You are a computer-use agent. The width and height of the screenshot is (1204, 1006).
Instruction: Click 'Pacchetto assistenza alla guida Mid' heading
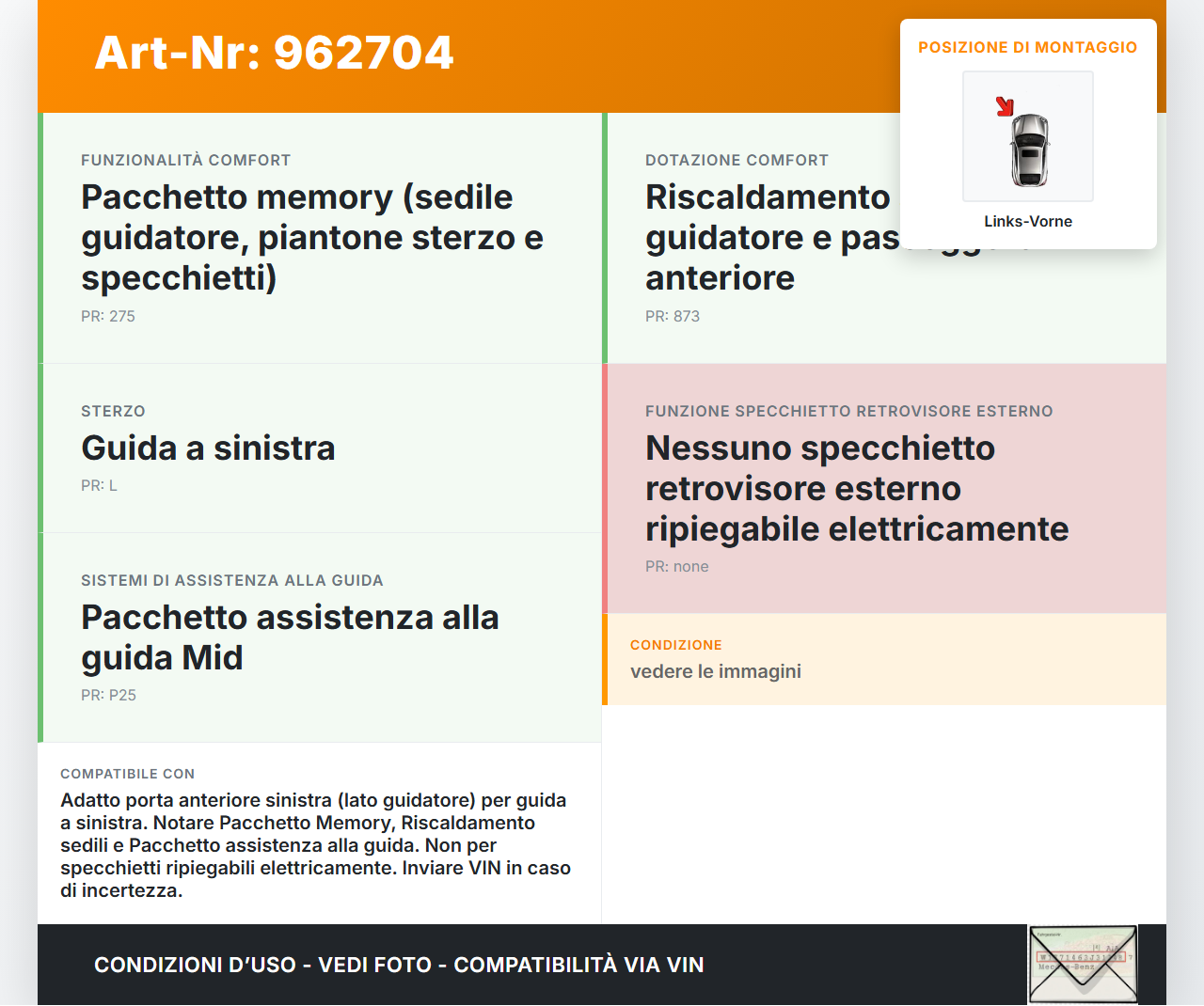pos(290,637)
